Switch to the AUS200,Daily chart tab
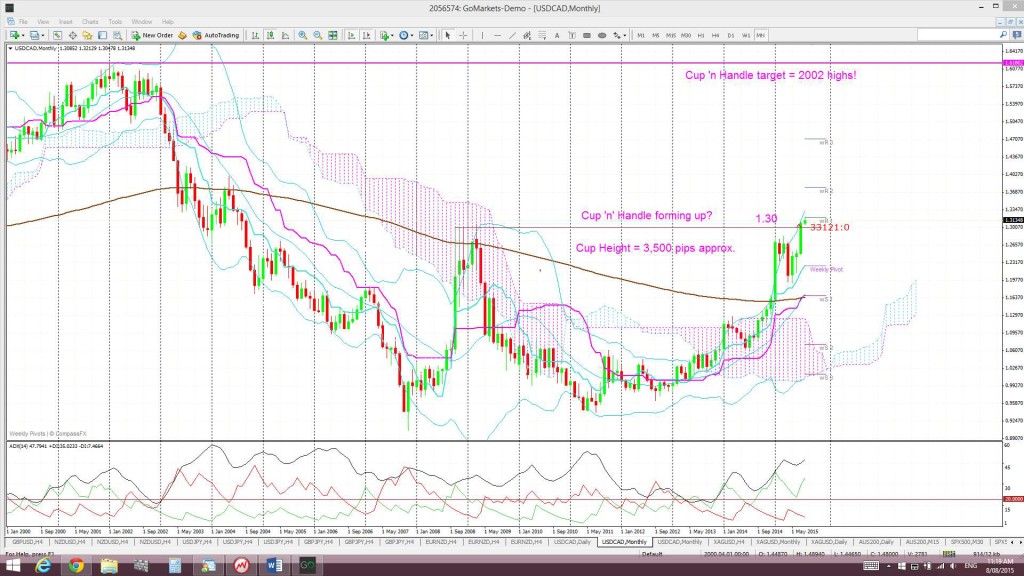This screenshot has height=576, width=1024. [876, 542]
